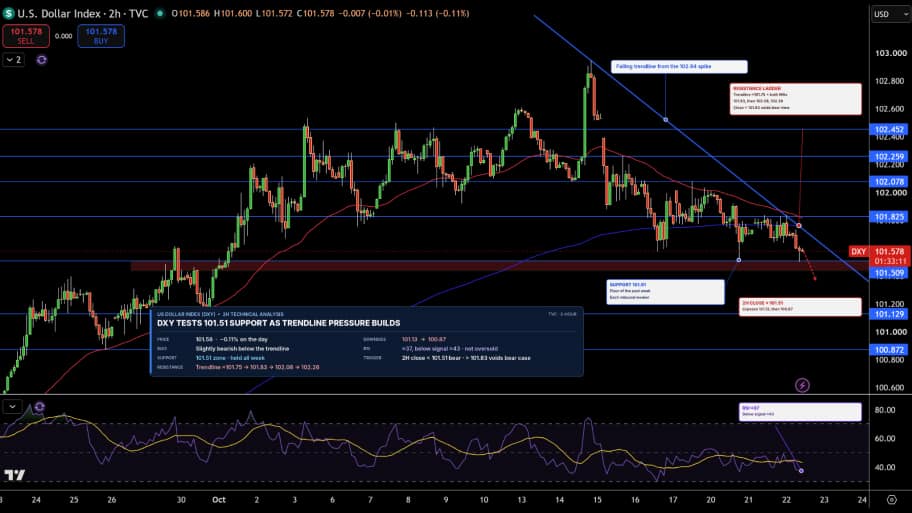This screenshot has height=513, width=912.
Task: Click the low value L101.572
Action: coord(274,13)
